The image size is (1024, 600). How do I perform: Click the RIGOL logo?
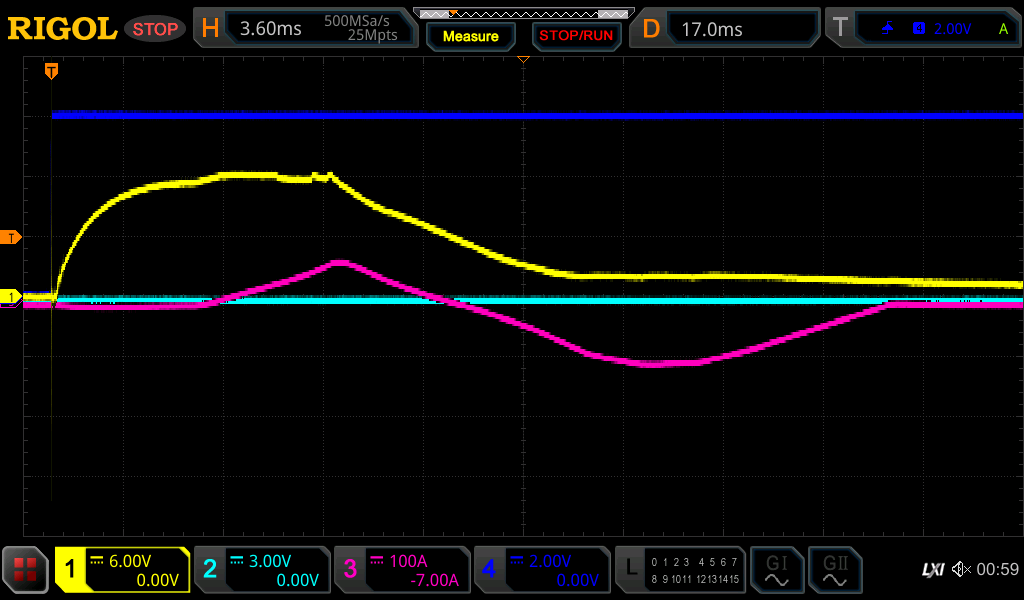62,28
